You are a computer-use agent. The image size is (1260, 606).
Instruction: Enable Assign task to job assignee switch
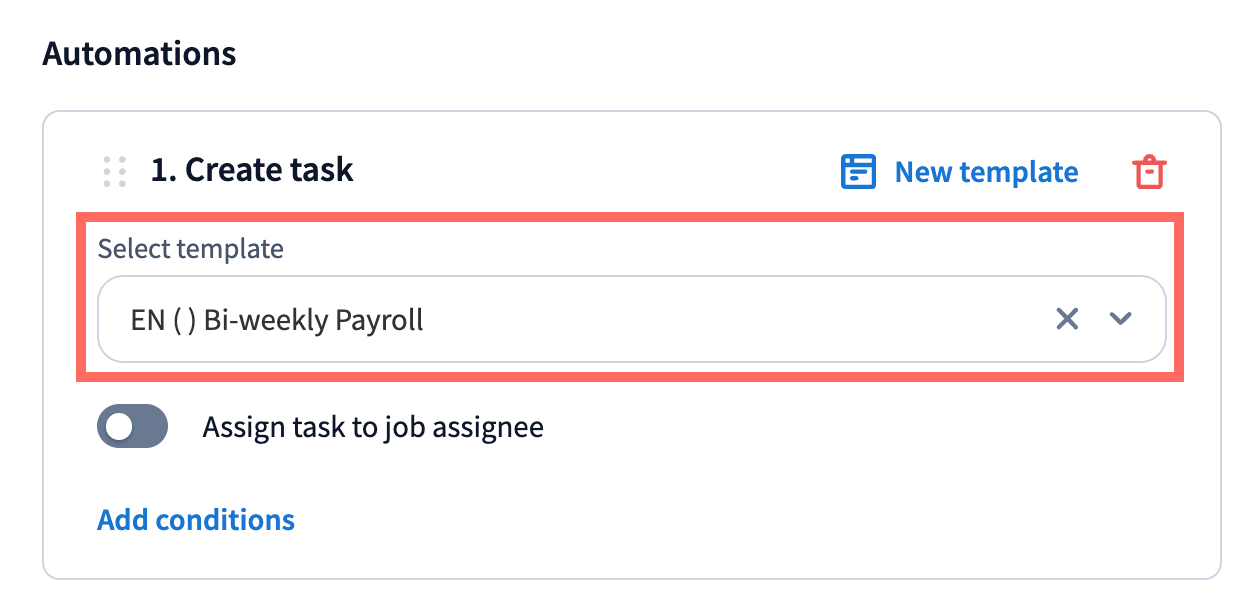coord(132,427)
